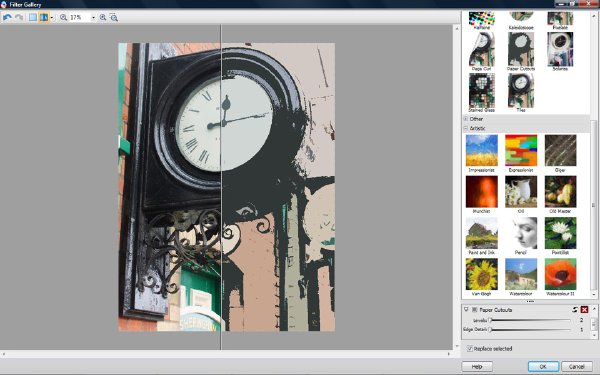
Task: Click the magnifier icon beside zoom percentage
Action: pos(64,17)
